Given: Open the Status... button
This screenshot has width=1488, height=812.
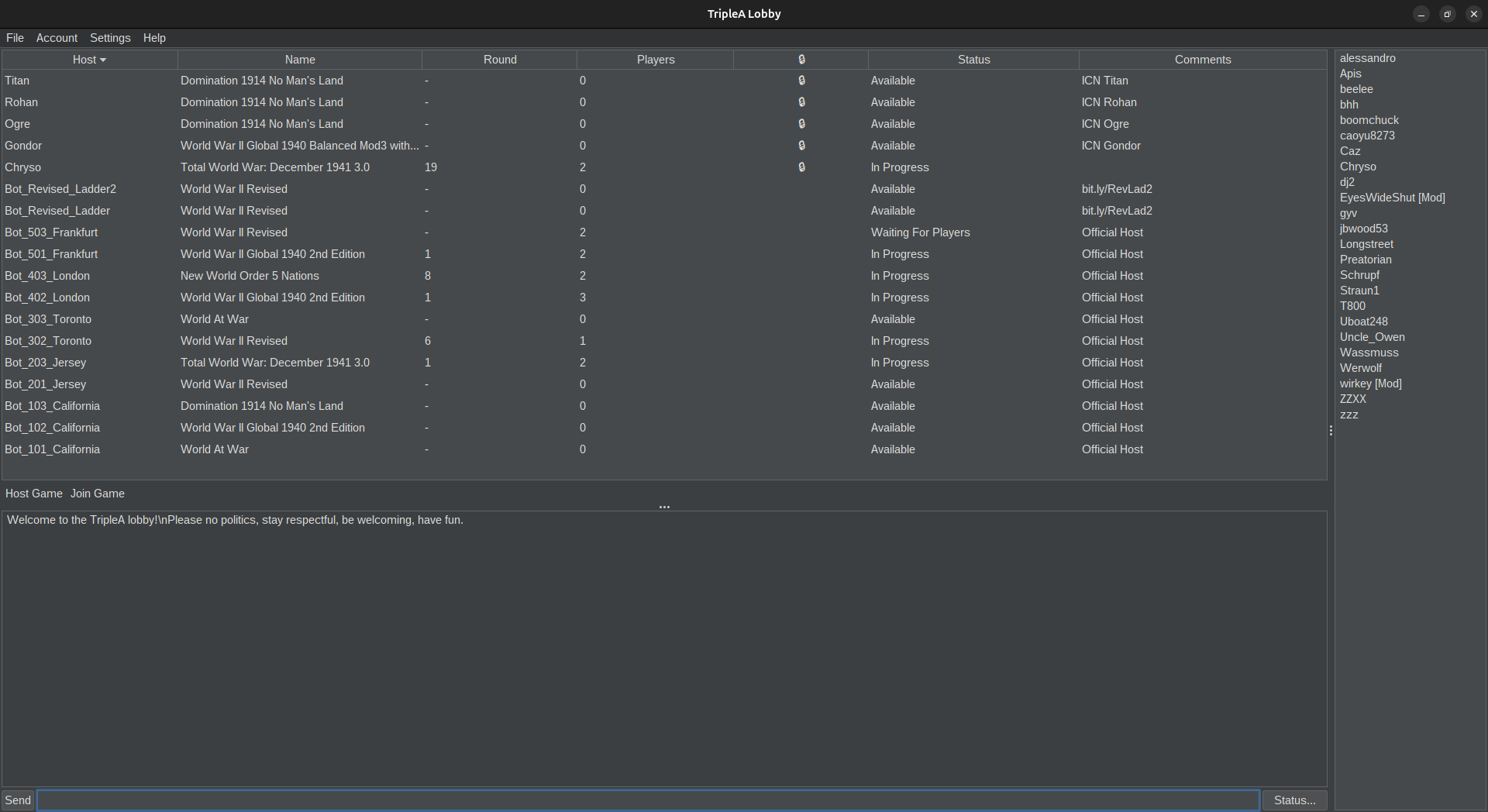Looking at the screenshot, I should point(1294,800).
